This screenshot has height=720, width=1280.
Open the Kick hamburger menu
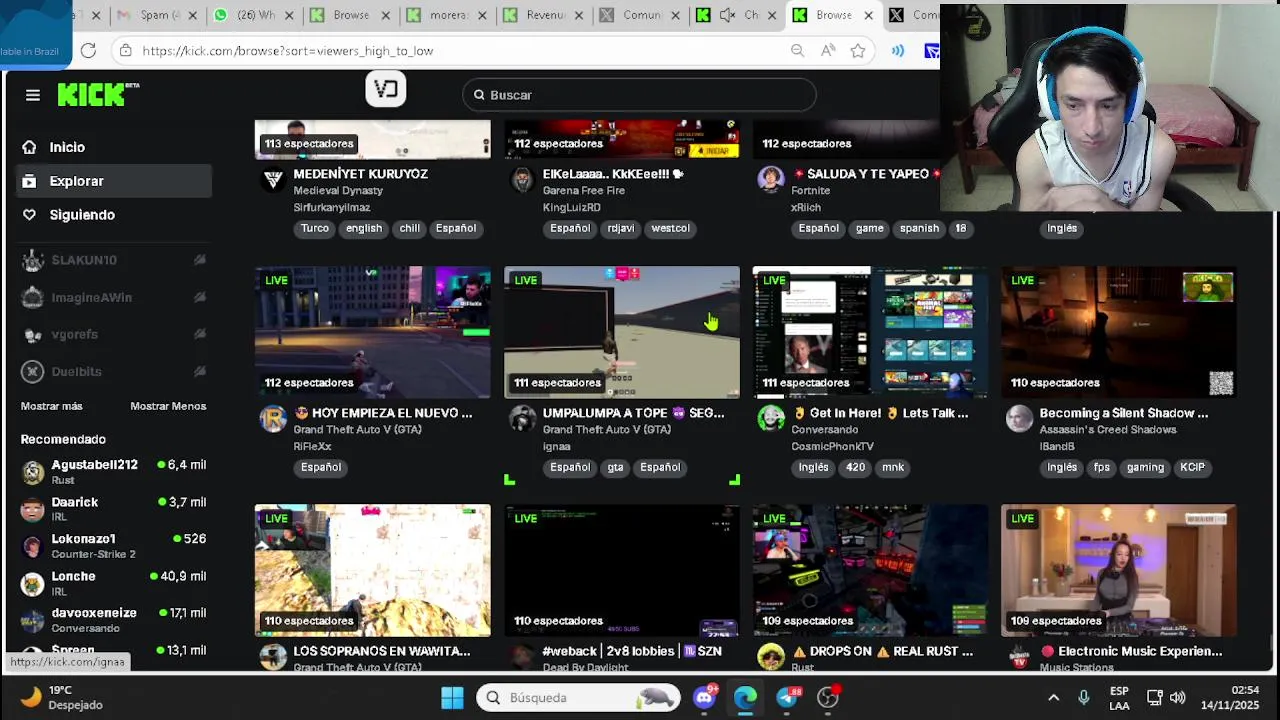pos(33,95)
